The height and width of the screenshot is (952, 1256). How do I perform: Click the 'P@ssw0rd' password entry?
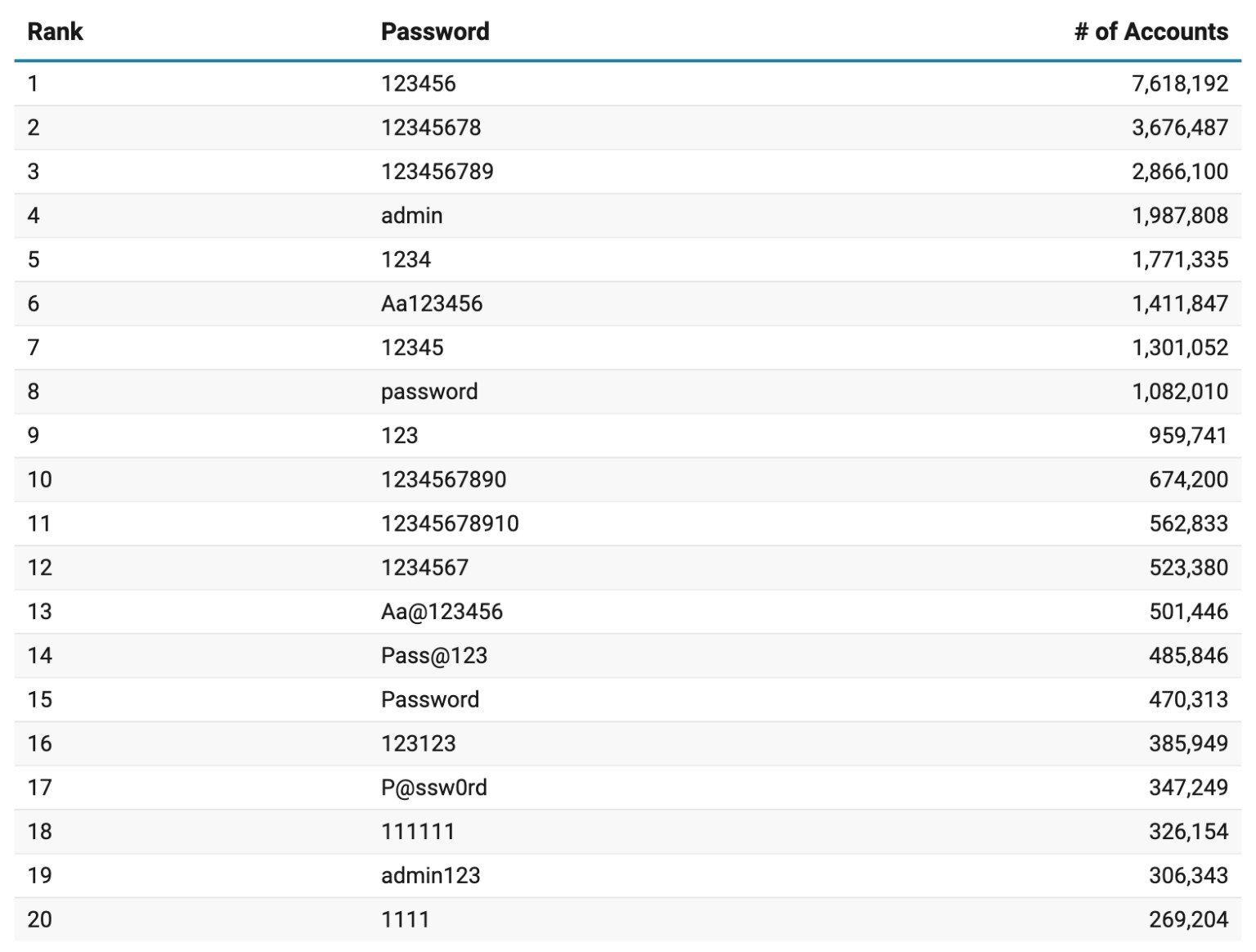point(434,788)
